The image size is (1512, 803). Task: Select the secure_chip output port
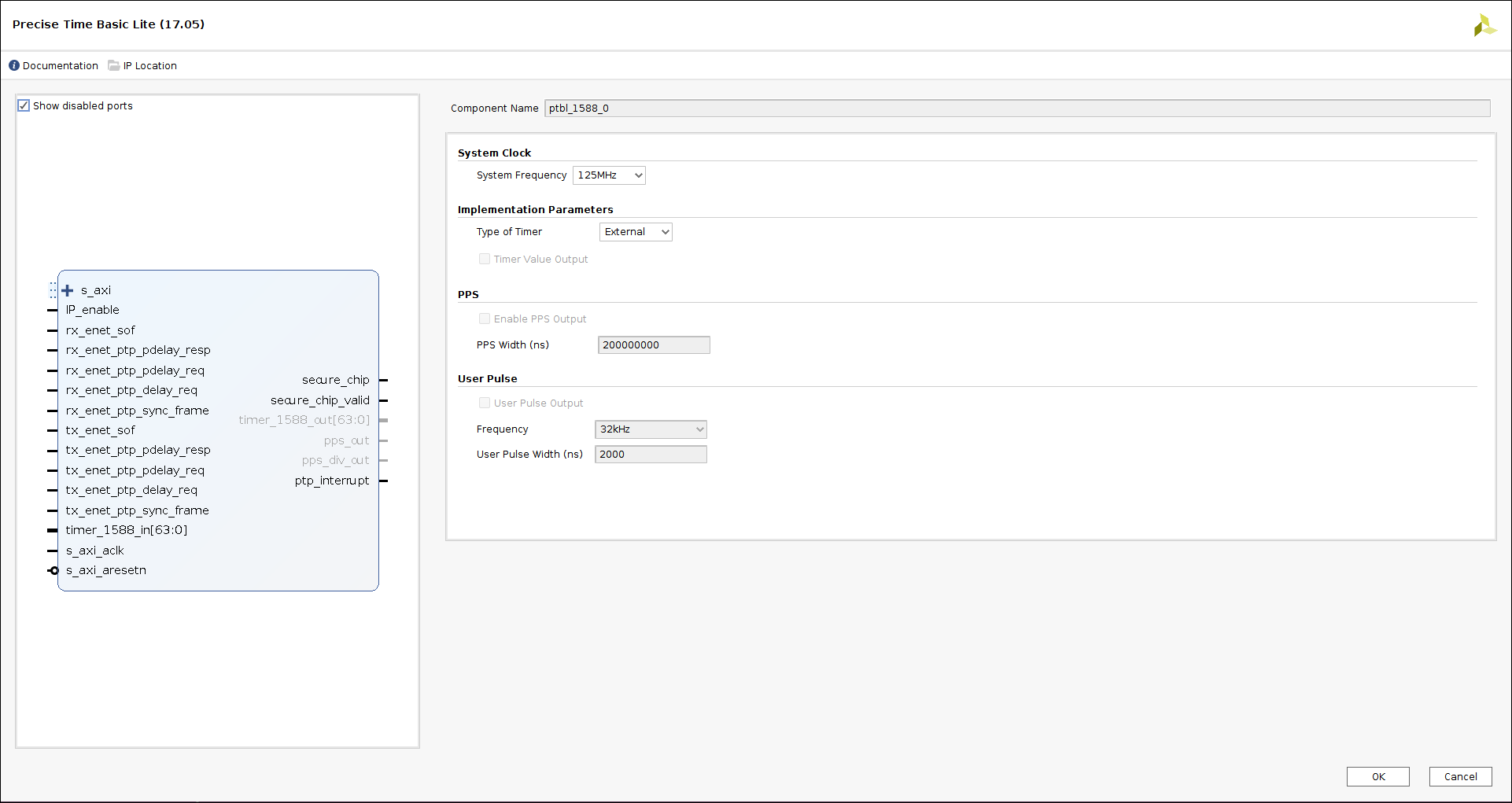336,380
